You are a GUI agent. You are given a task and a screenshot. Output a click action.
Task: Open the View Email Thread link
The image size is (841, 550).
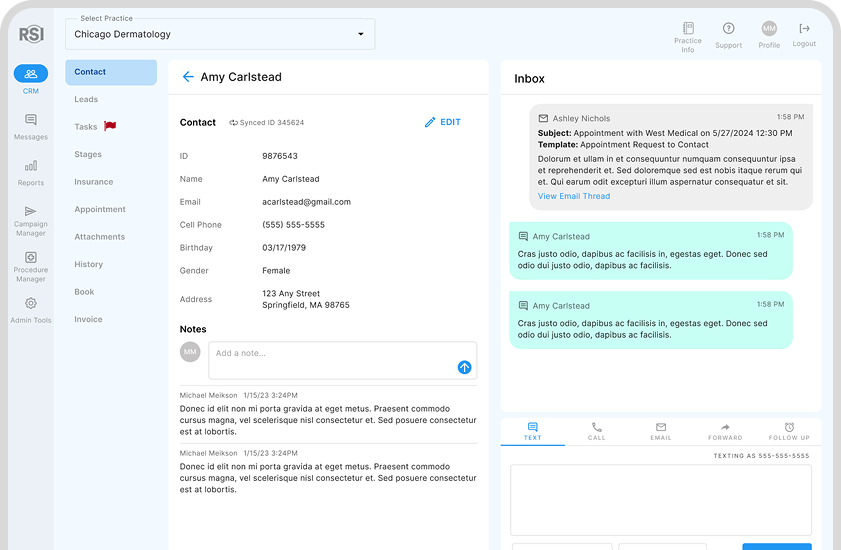[573, 196]
